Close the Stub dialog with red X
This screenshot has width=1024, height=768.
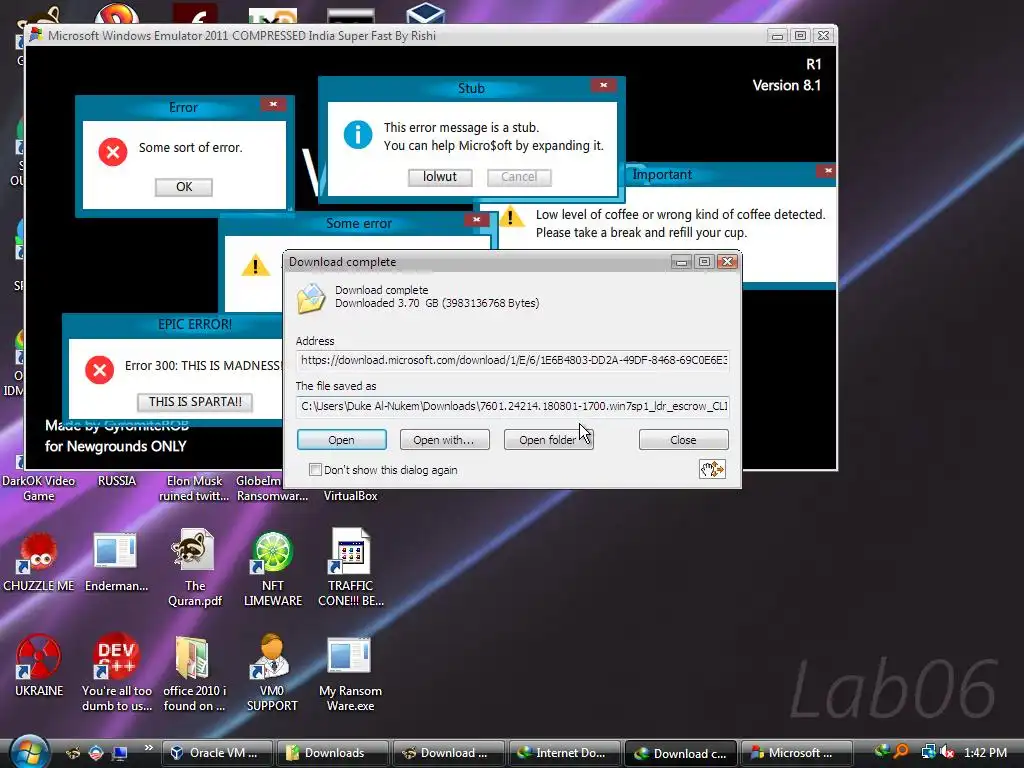tap(603, 85)
